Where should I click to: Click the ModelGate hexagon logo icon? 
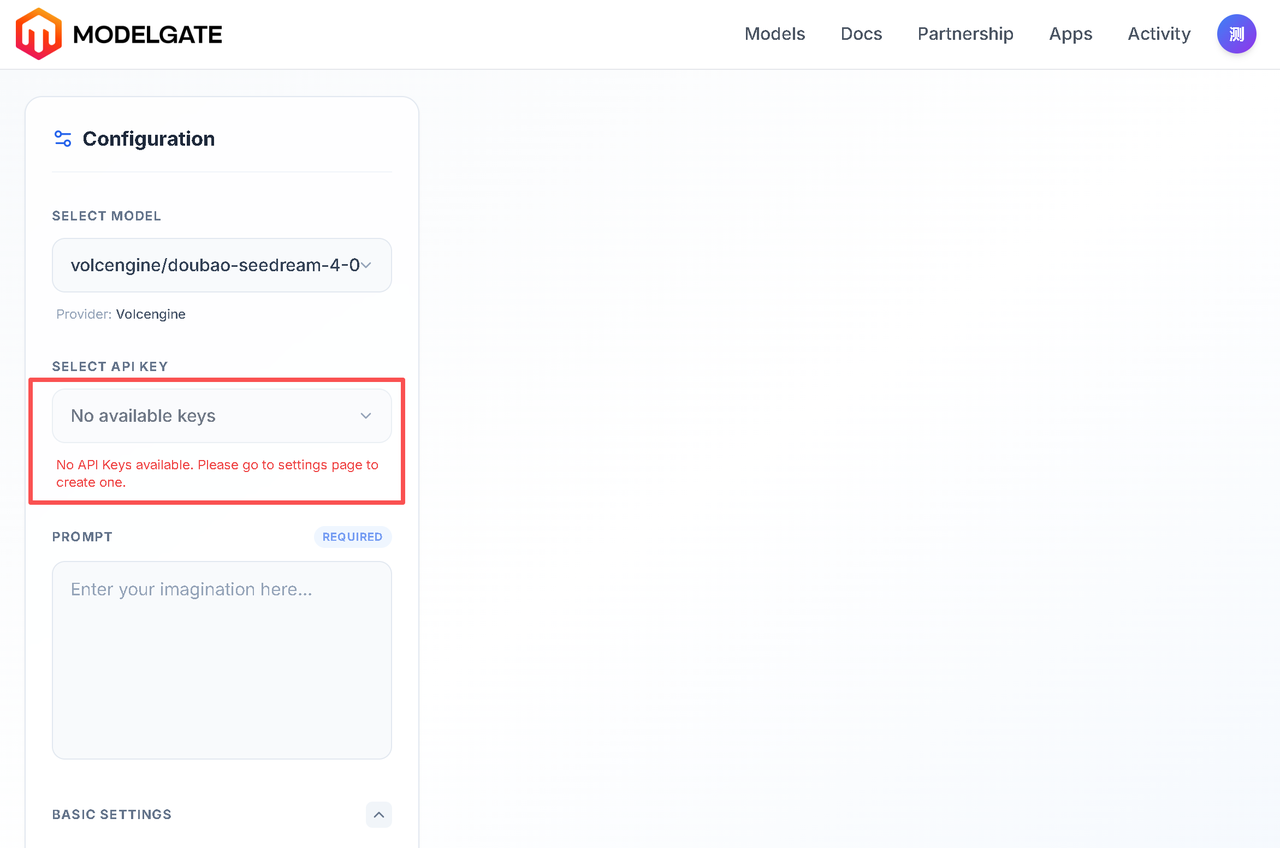(38, 34)
